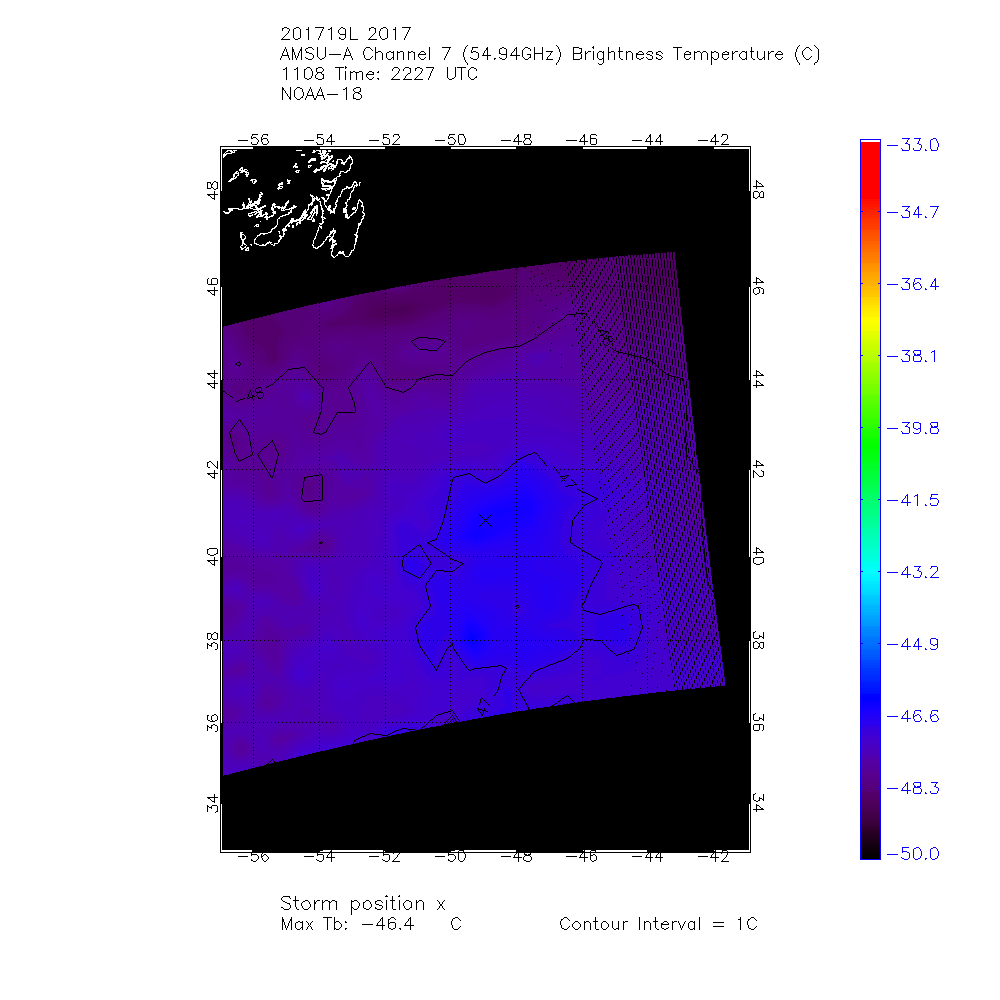Screen dimensions: 1000x1000
Task: Click the 40 latitude label on right axis
Action: (758, 556)
